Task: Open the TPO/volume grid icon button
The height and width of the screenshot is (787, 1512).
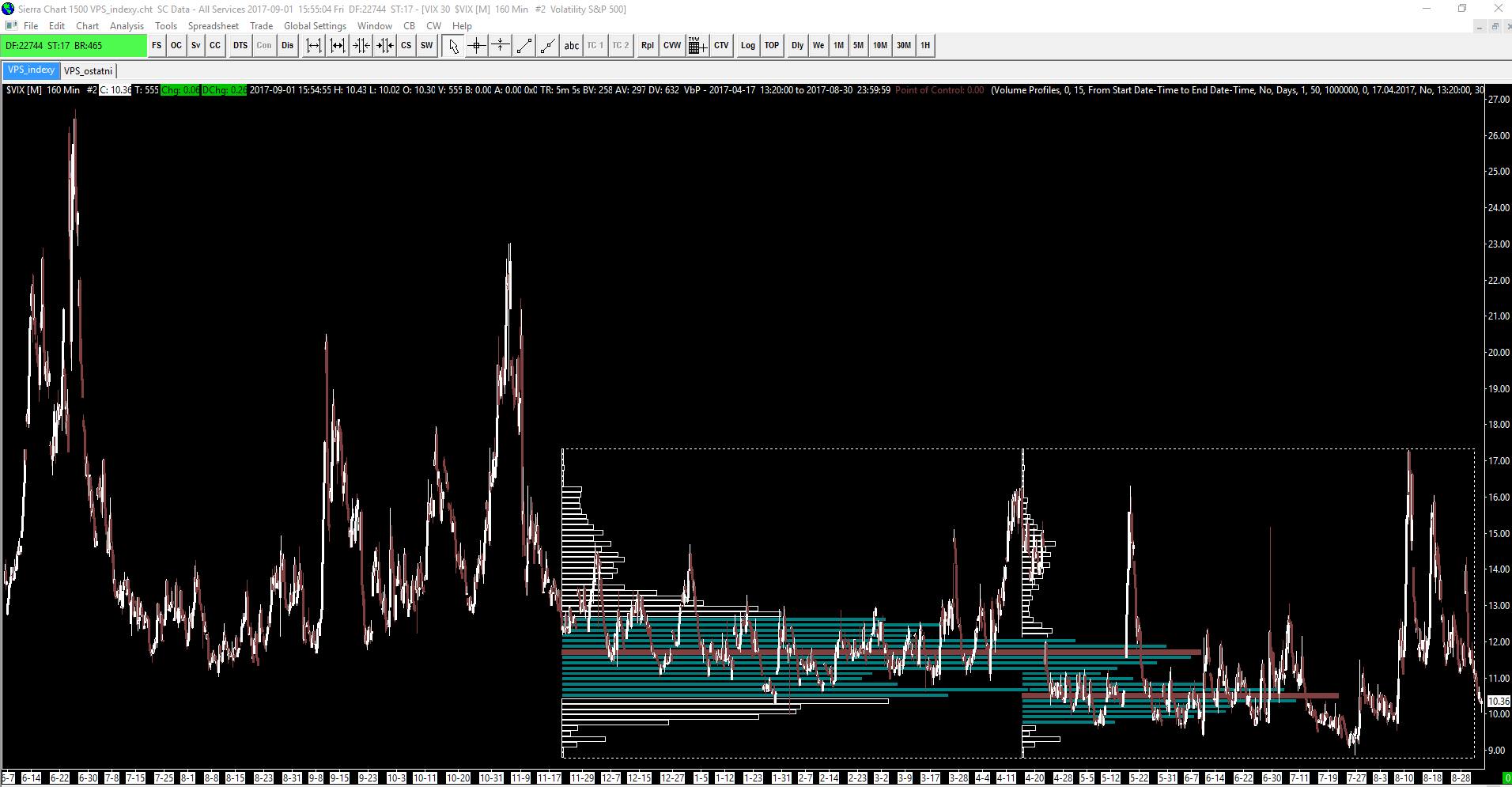Action: [697, 46]
